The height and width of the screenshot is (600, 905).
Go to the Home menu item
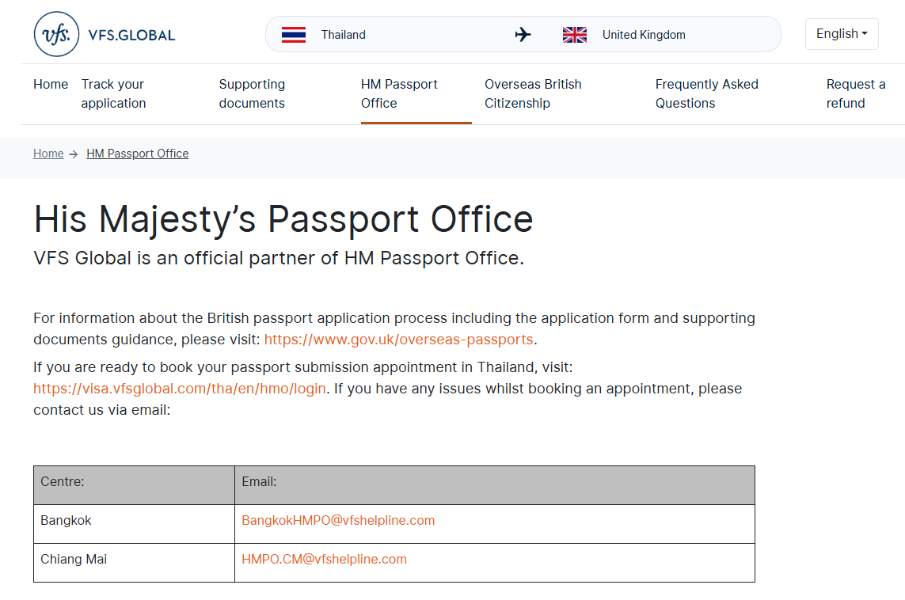pos(50,85)
